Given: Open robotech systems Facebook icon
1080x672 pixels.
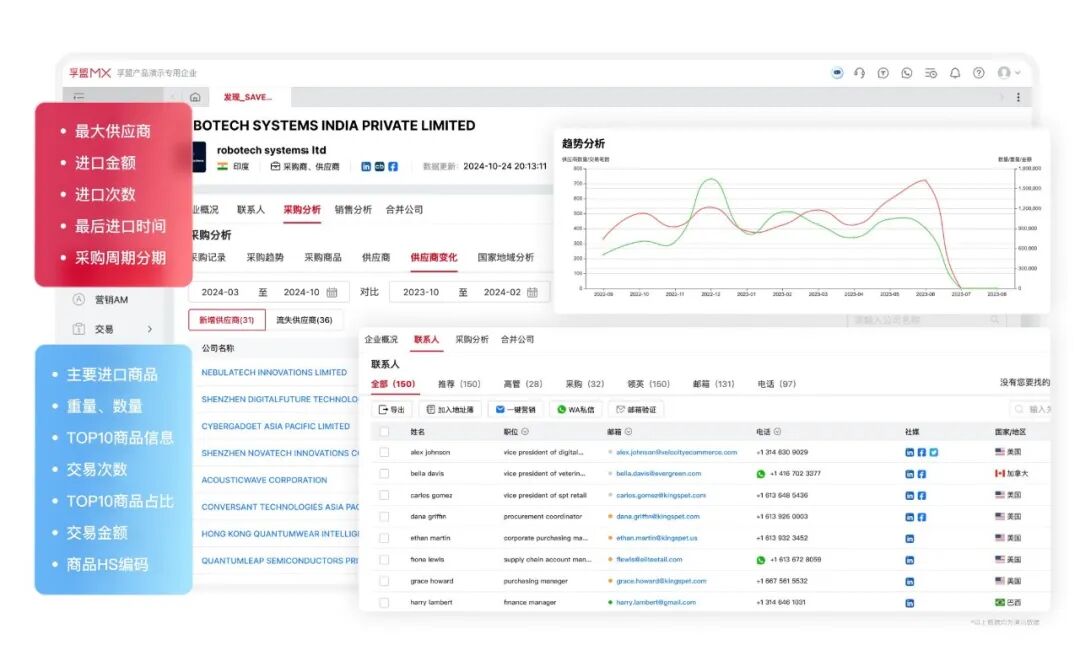Looking at the screenshot, I should coord(393,167).
